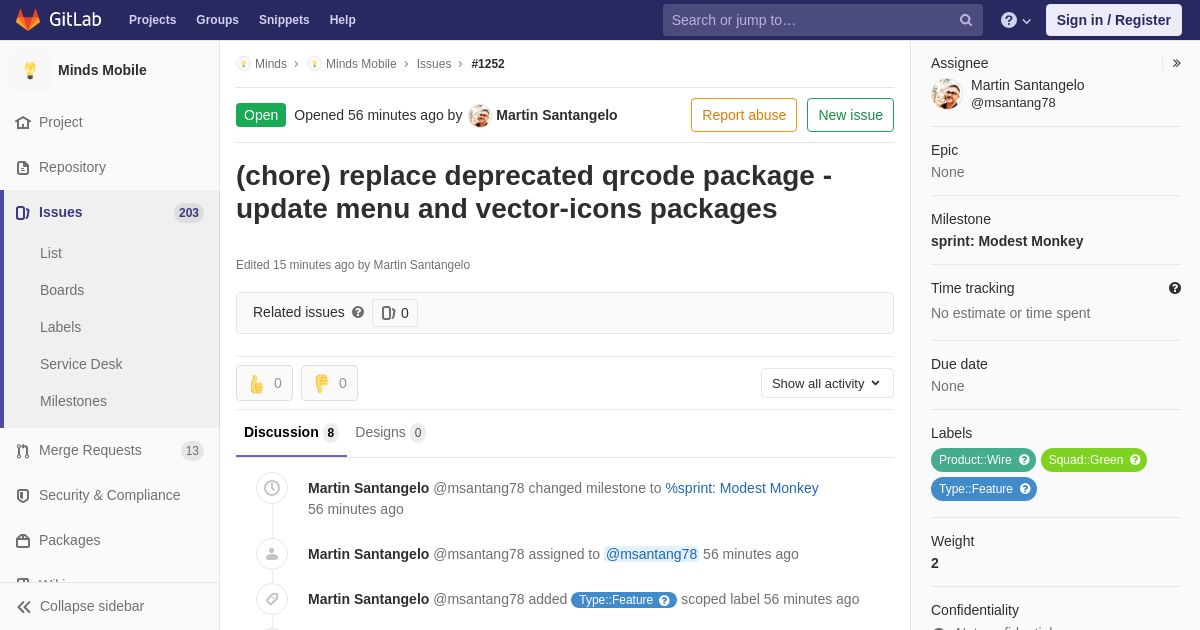Click Type::Feature help icon in activity
Image resolution: width=1200 pixels, height=630 pixels.
click(x=664, y=600)
